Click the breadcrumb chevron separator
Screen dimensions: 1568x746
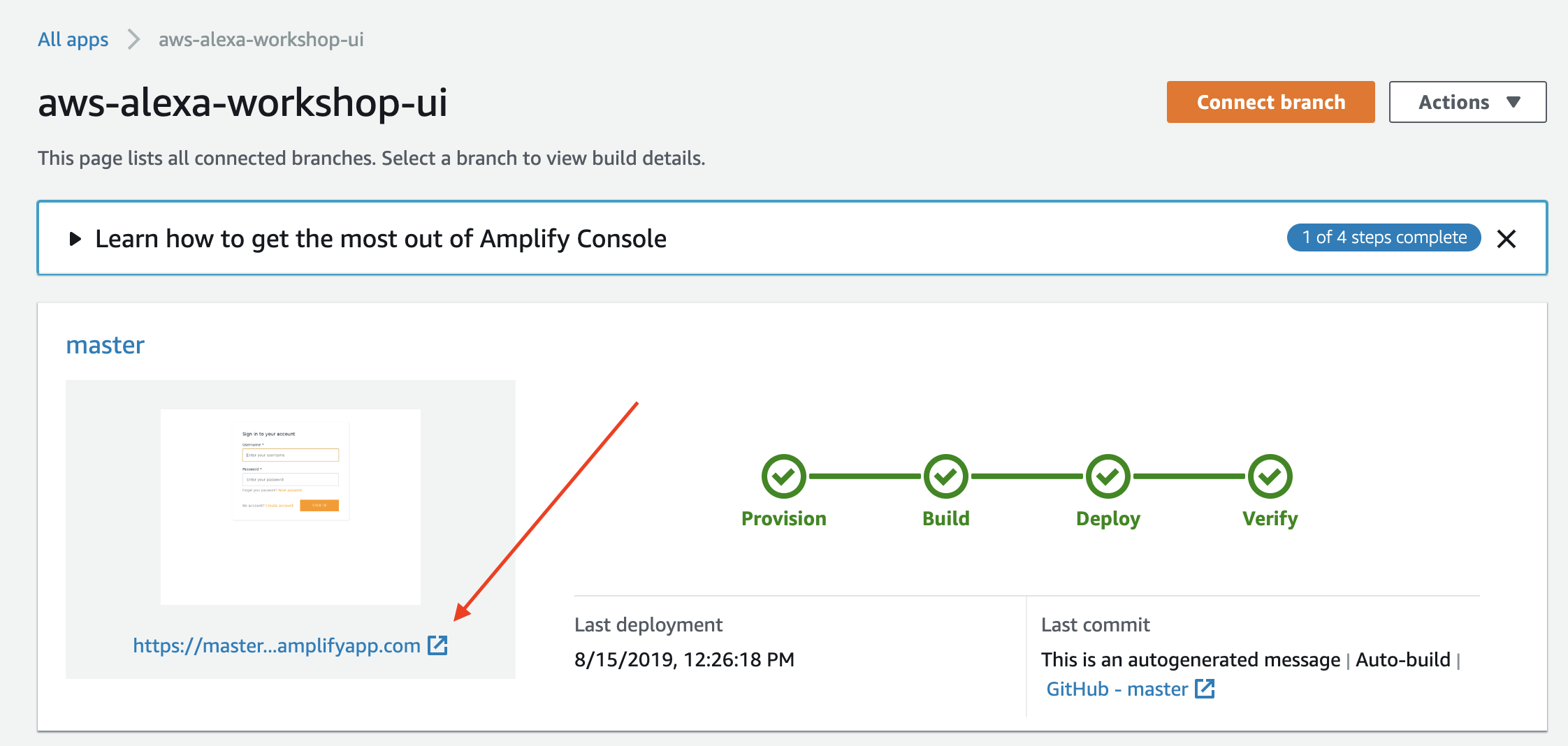(133, 39)
